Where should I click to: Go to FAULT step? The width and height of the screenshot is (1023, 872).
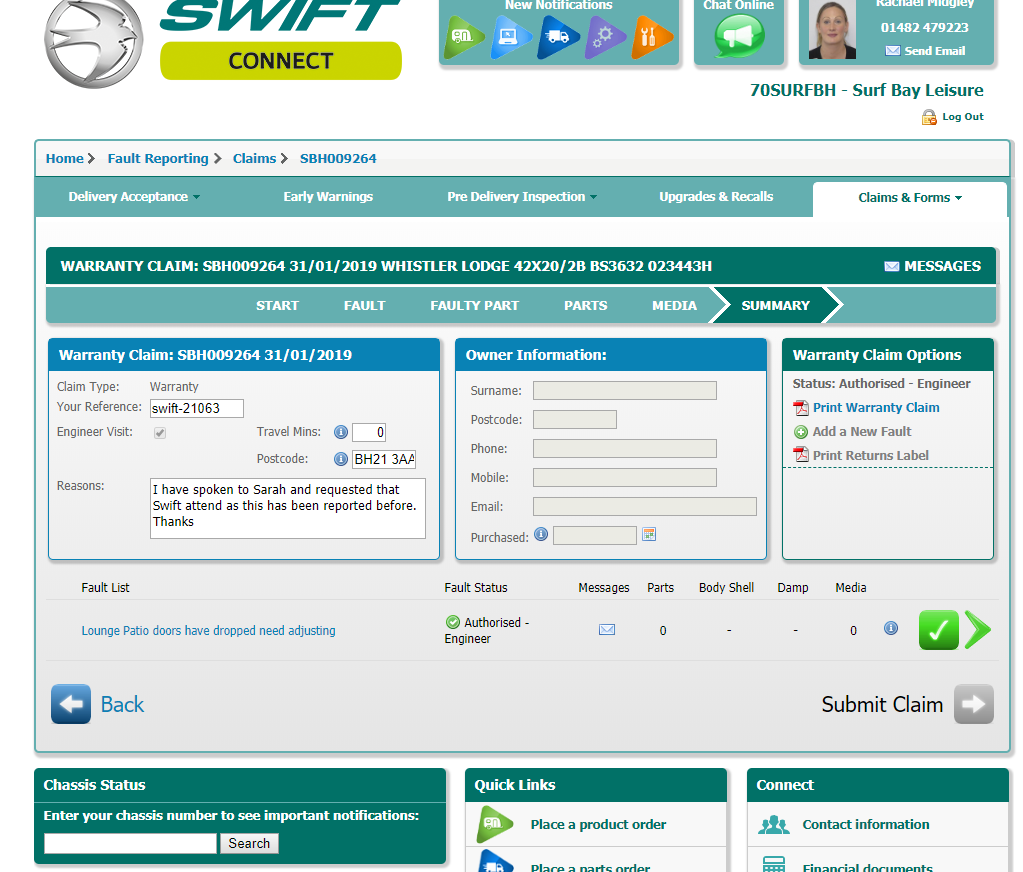point(365,305)
